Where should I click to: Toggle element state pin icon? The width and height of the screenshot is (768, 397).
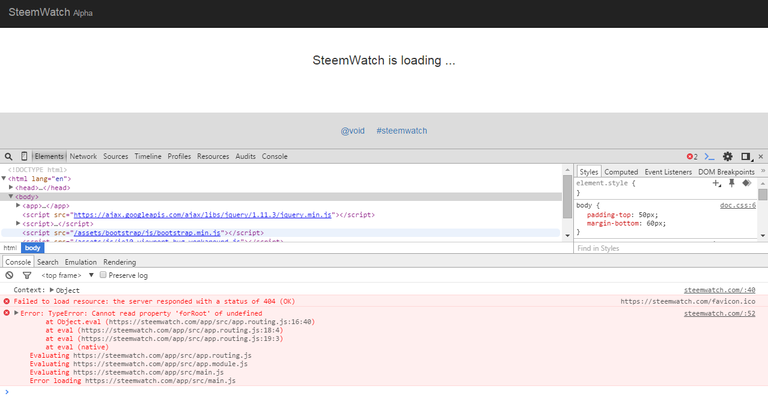732,183
